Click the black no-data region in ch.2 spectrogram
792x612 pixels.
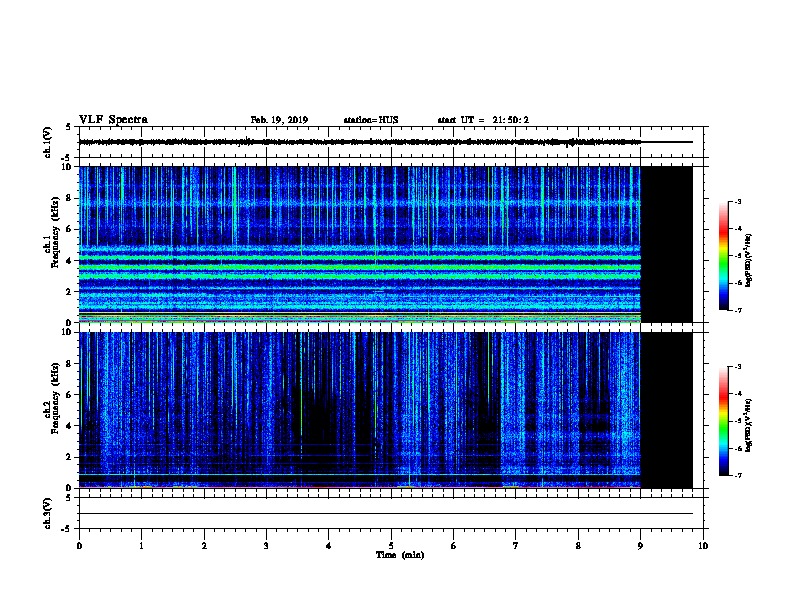pyautogui.click(x=667, y=410)
